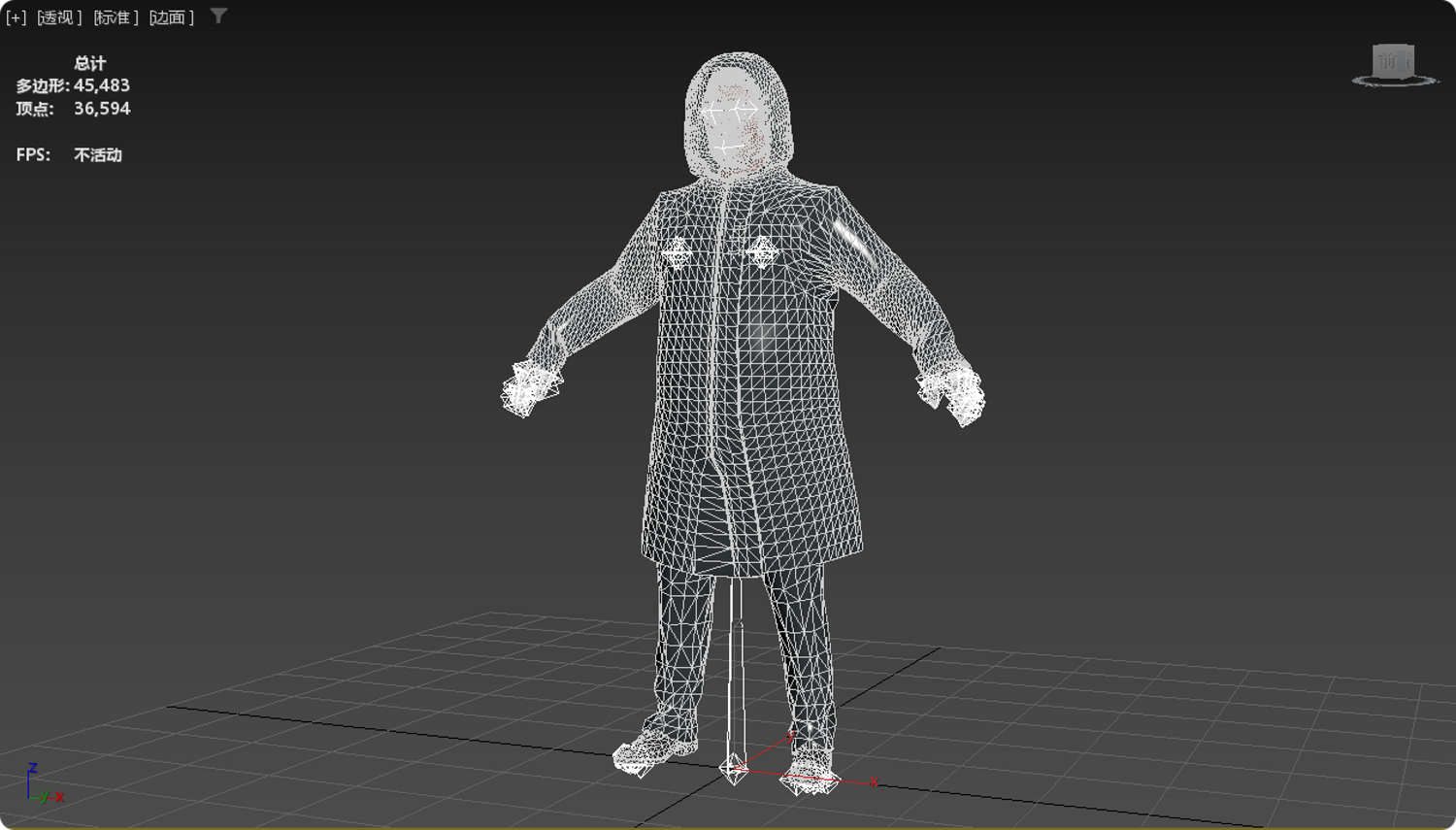The image size is (1456, 830).
Task: Open the [+] general viewport menu
Action: click(17, 17)
